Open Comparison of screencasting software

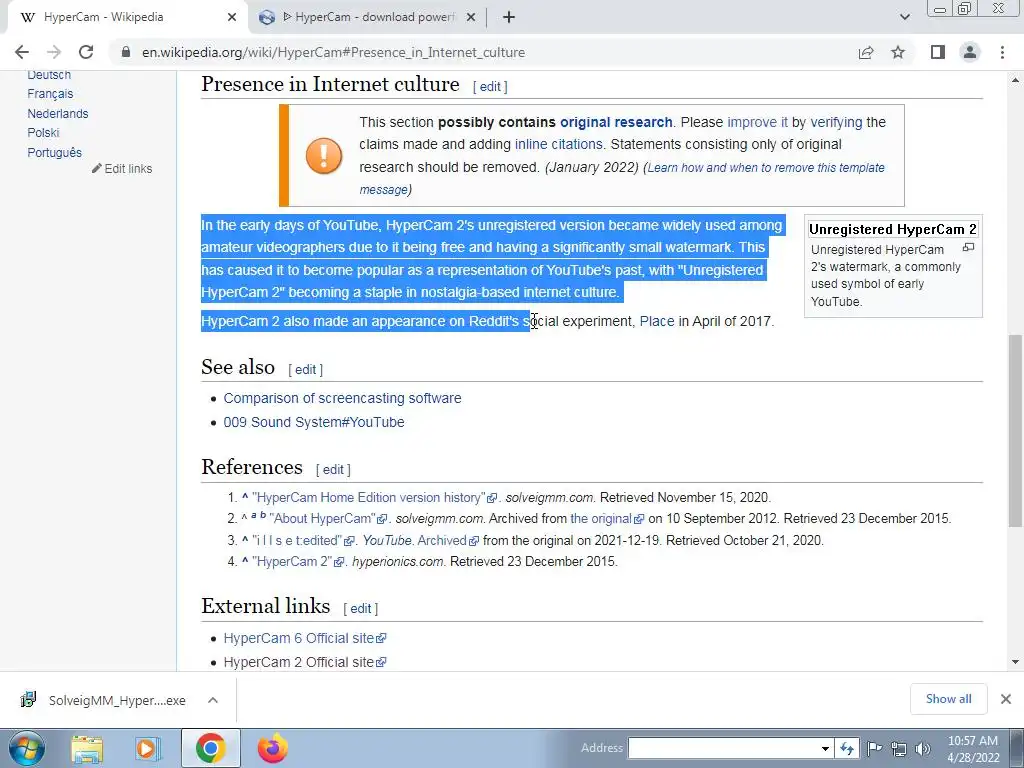click(x=342, y=398)
